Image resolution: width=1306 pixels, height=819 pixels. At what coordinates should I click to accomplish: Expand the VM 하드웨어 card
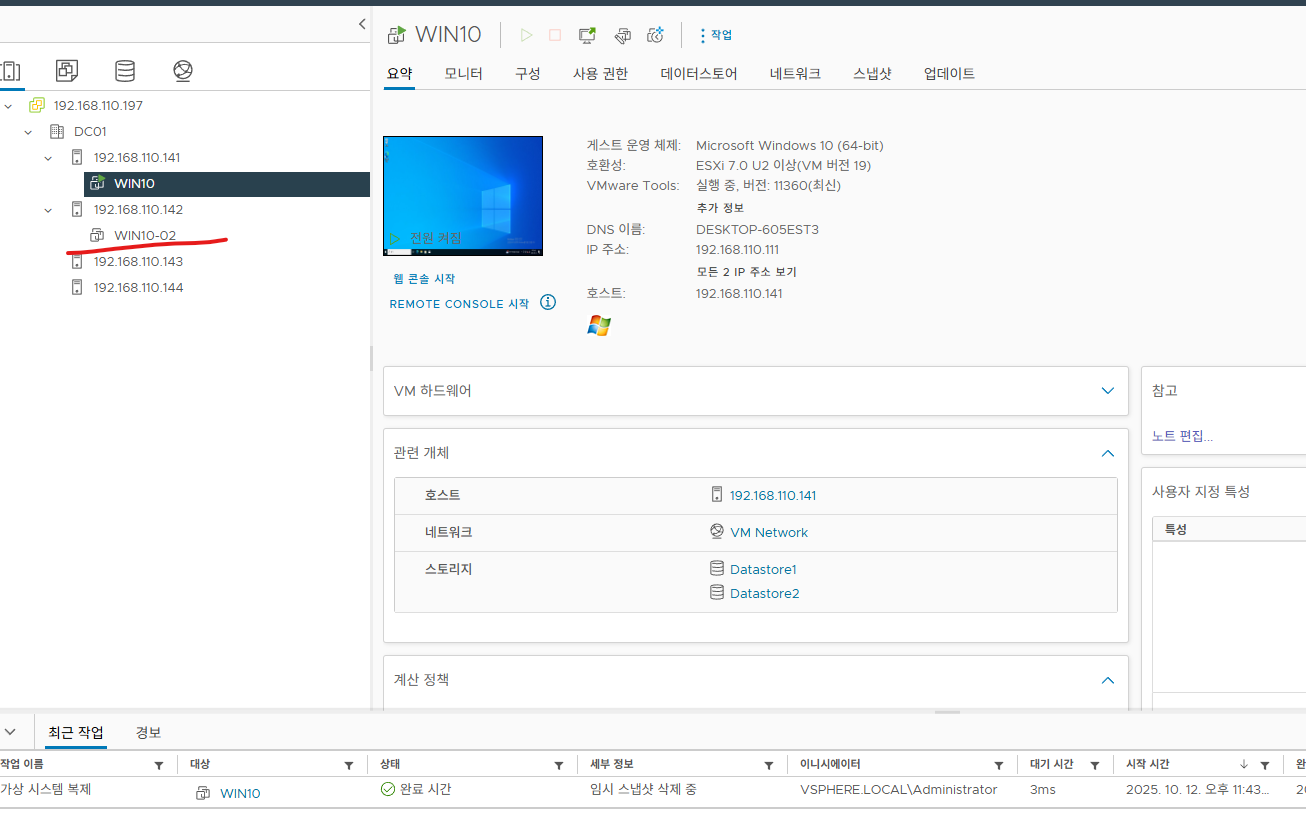(x=1107, y=391)
